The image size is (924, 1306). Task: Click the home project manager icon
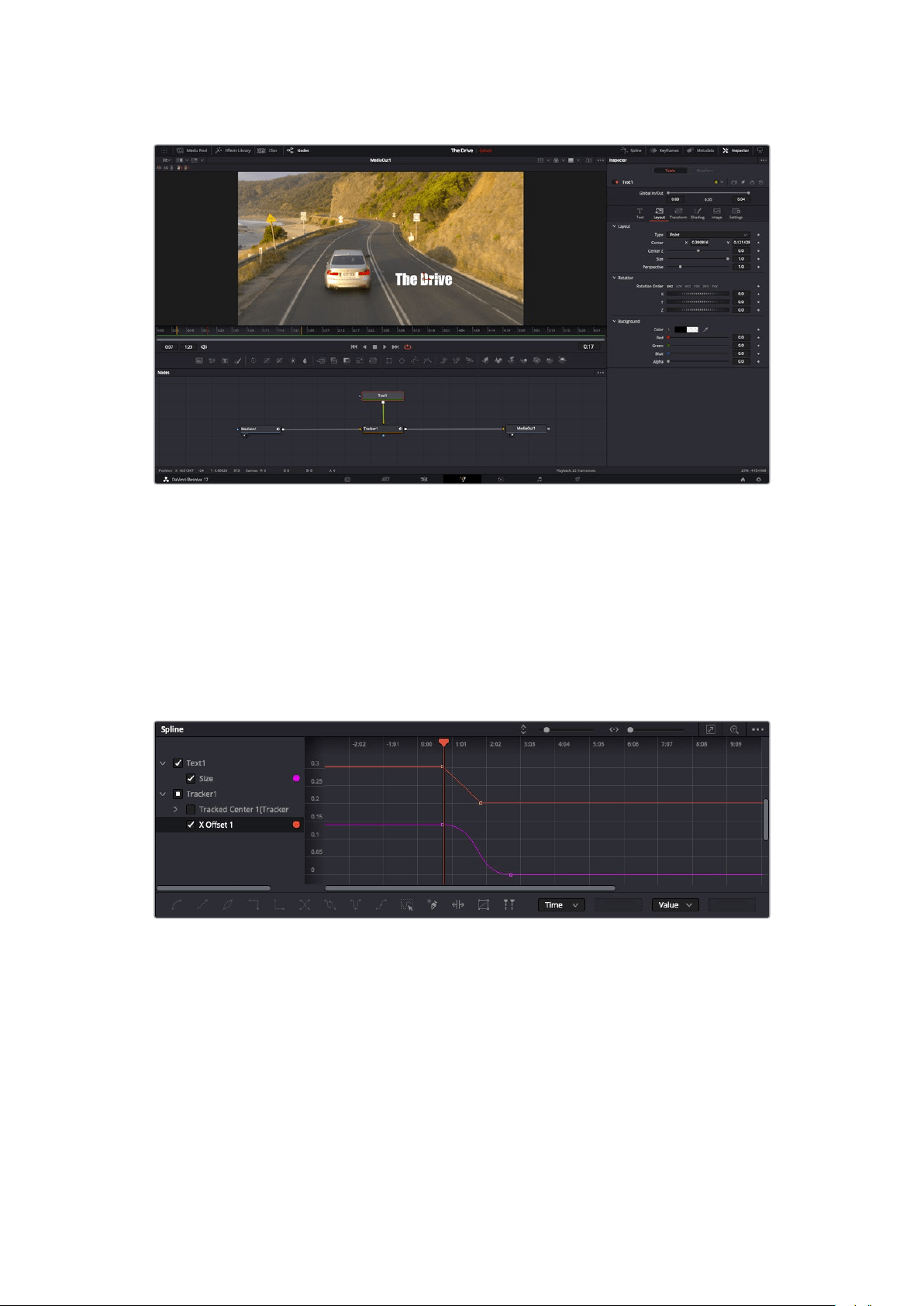(743, 480)
